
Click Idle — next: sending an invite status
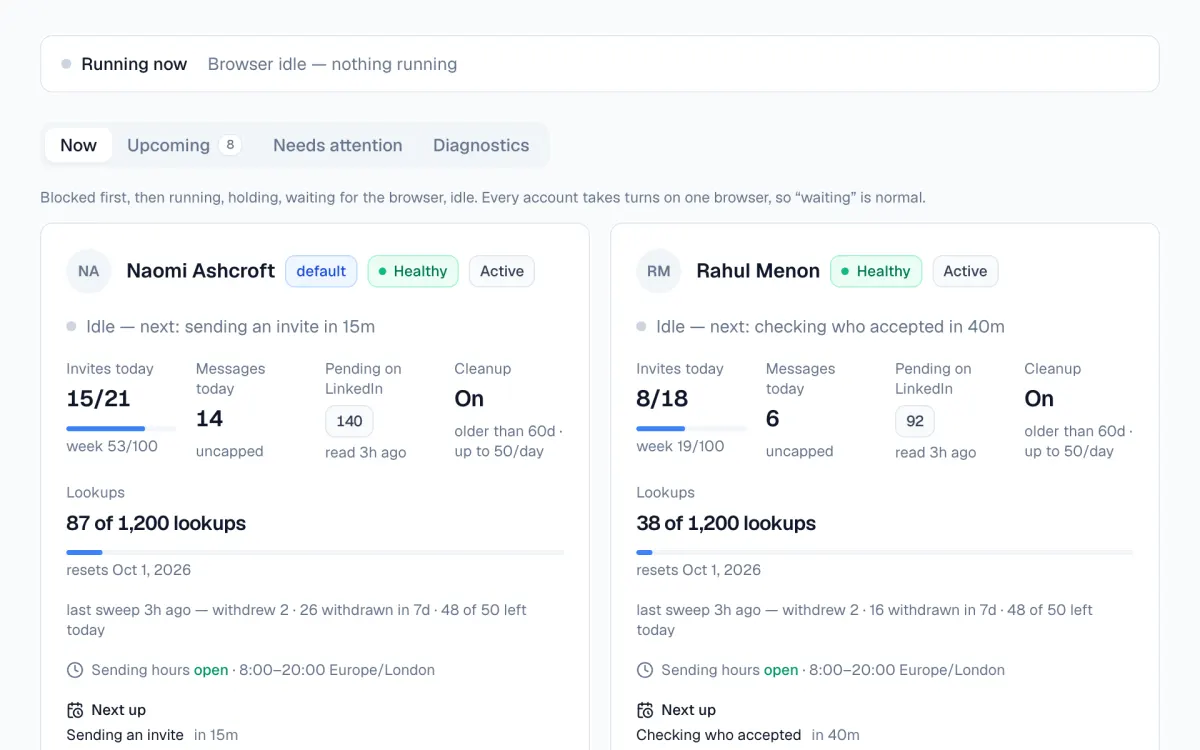(x=230, y=327)
